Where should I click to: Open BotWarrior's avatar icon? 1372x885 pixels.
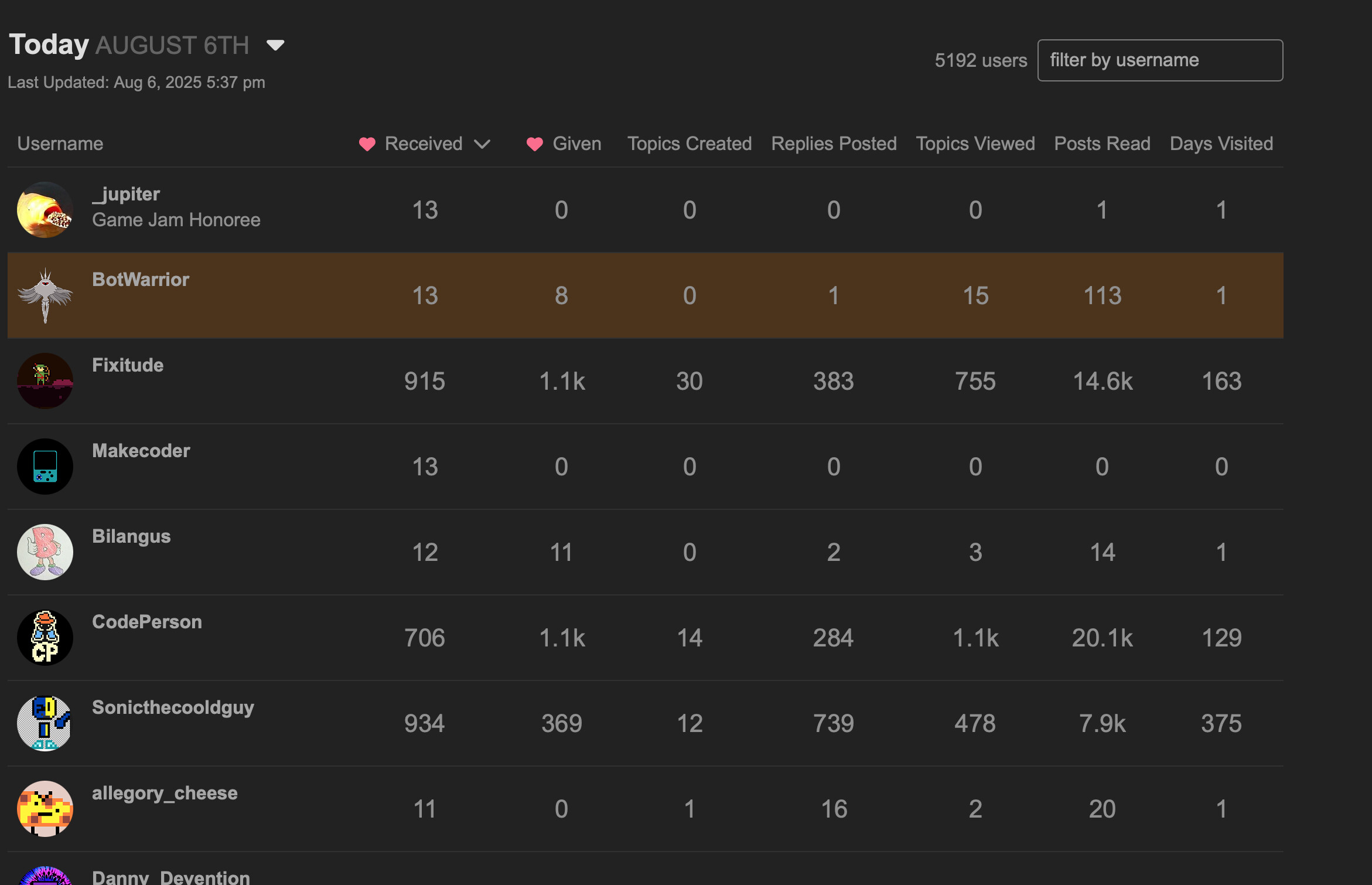(x=45, y=295)
